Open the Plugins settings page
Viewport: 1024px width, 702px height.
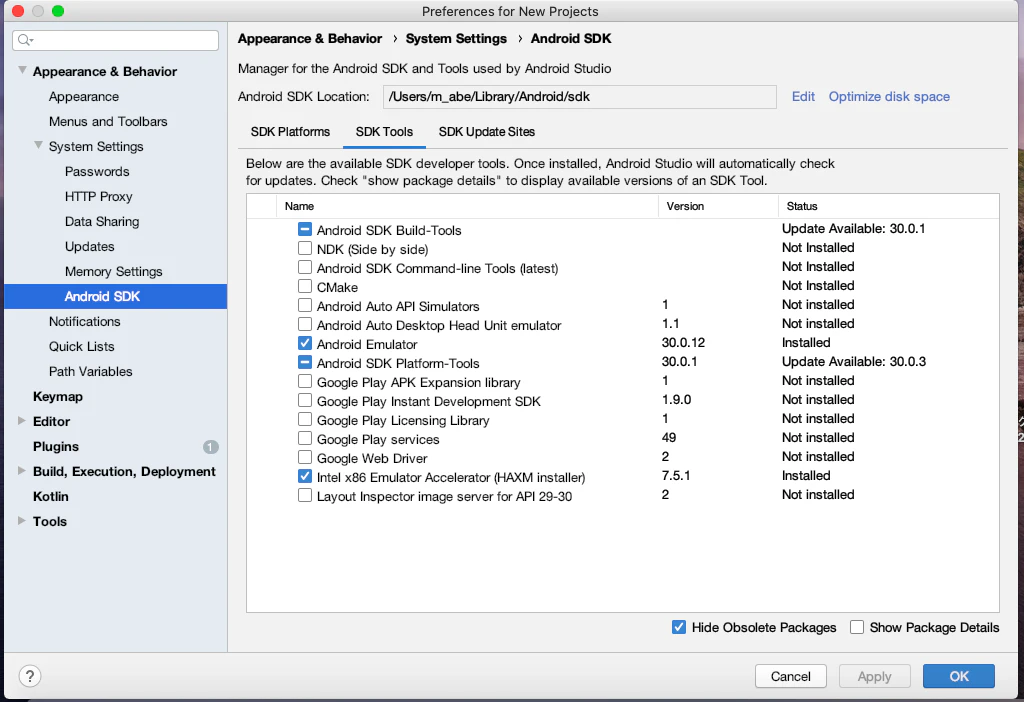click(x=56, y=447)
